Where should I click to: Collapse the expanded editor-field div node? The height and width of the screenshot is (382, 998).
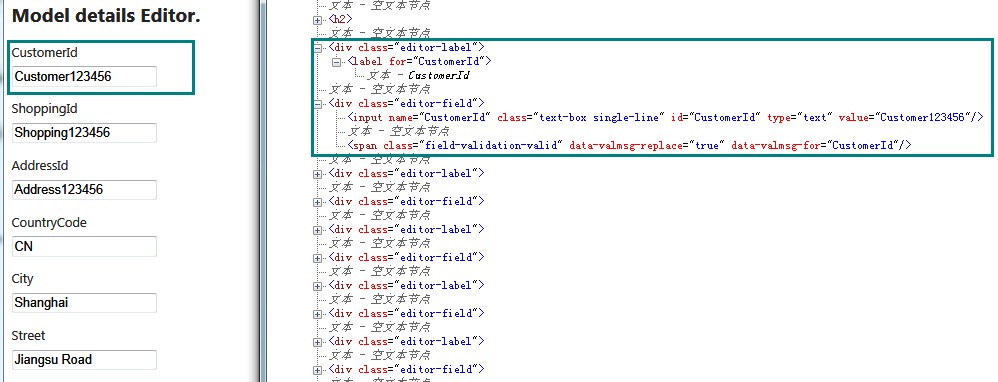(x=317, y=104)
